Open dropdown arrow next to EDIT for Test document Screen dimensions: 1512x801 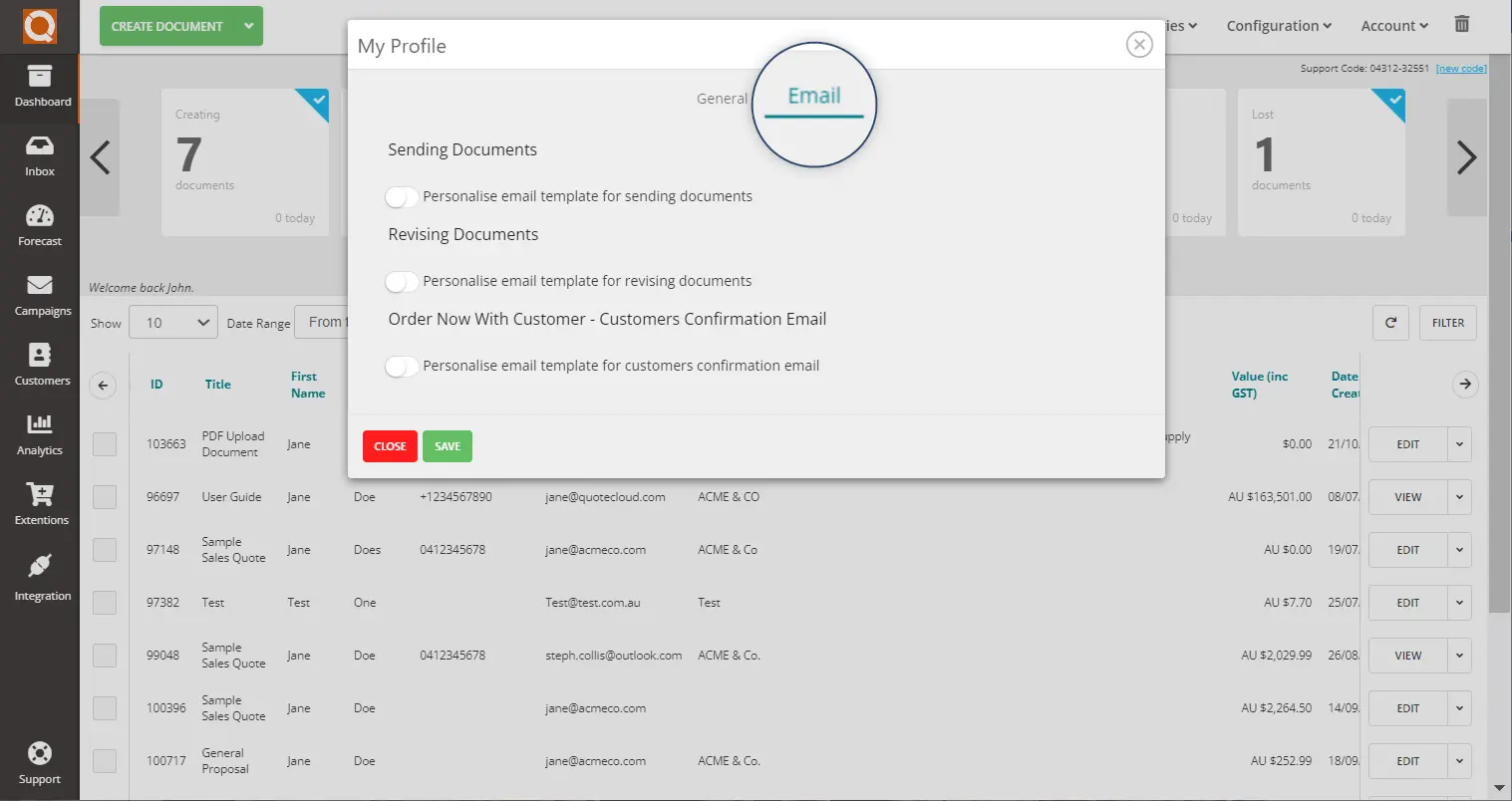pos(1459,602)
